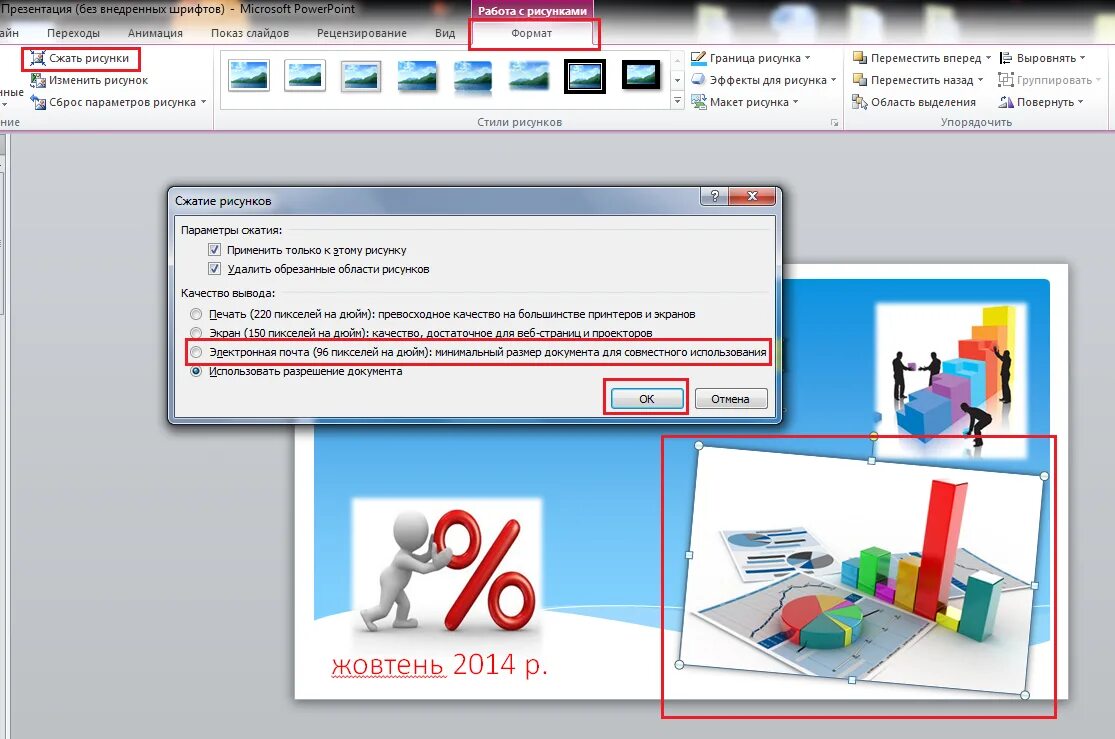Expand the Эффекты для рисунка dropdown arrow
The width and height of the screenshot is (1115, 739).
(833, 80)
